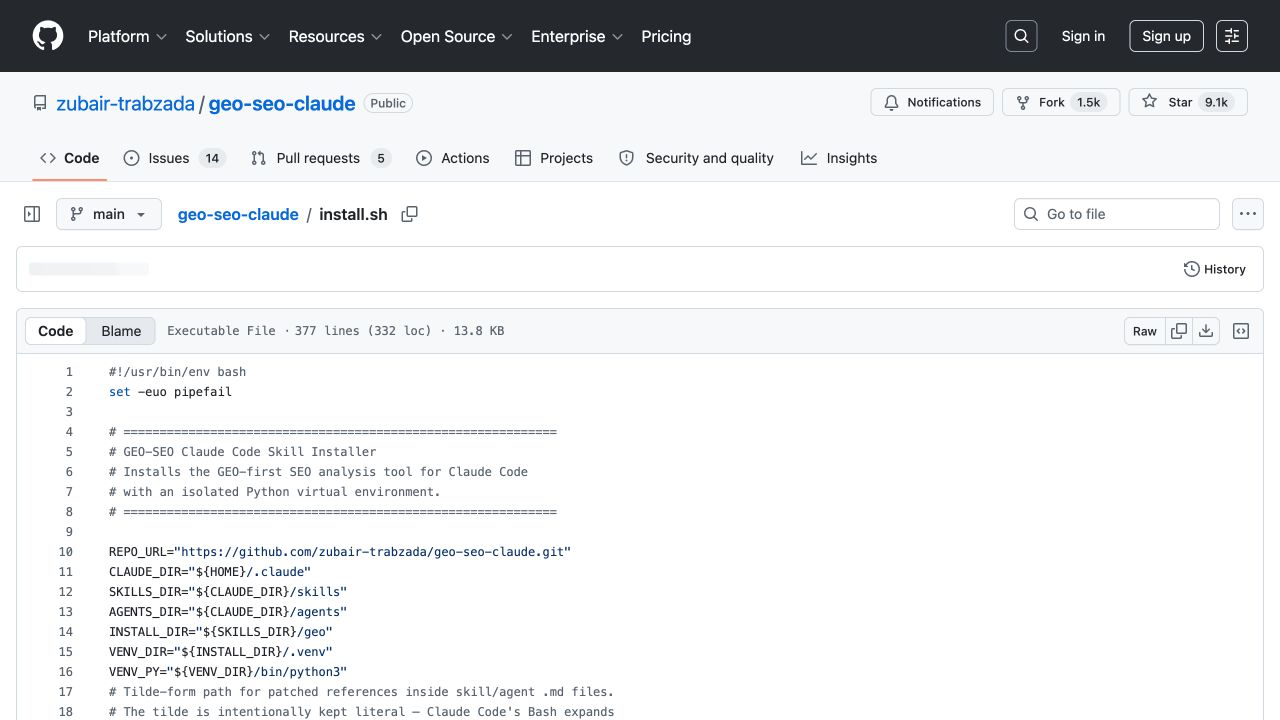Click the CLAUDE_DIR code line
The width and height of the screenshot is (1280, 720).
[210, 572]
